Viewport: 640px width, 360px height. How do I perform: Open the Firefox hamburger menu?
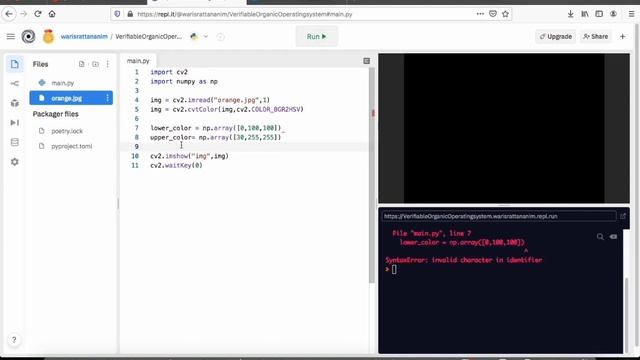(x=631, y=14)
